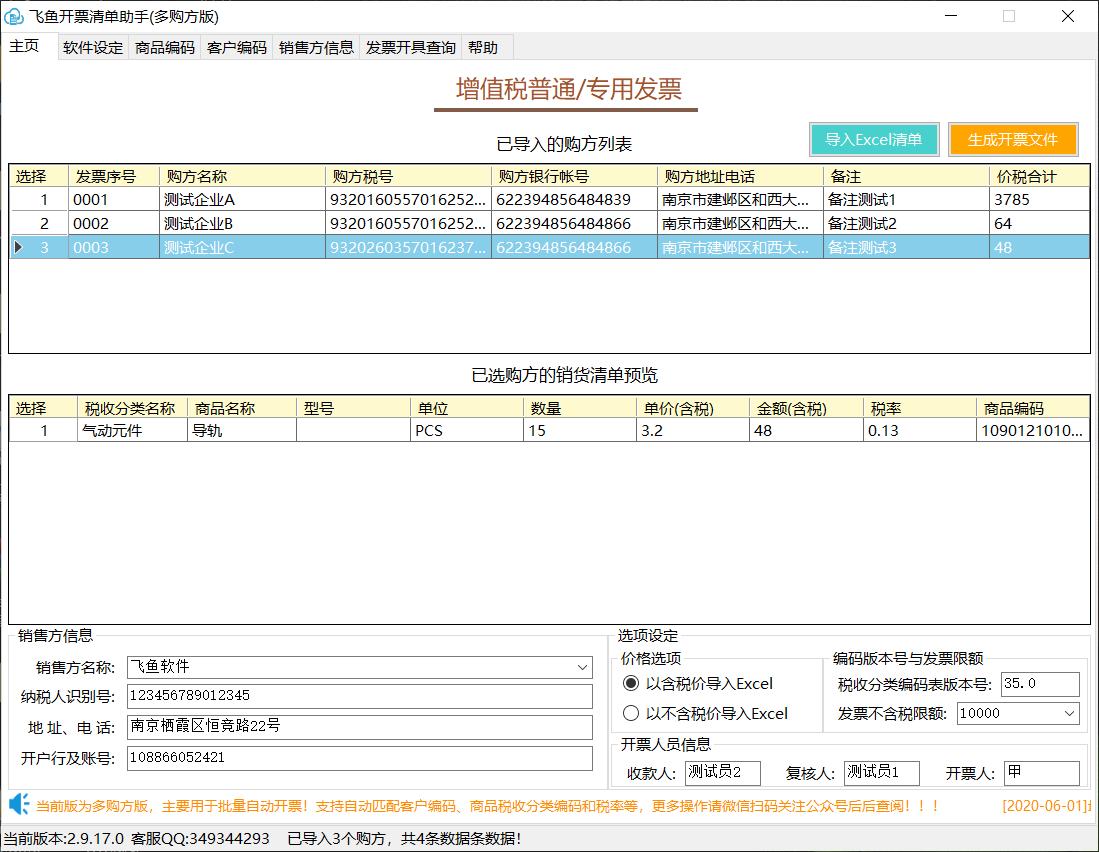This screenshot has height=852, width=1099.
Task: Open the 销售方名称 dropdown
Action: (580, 667)
